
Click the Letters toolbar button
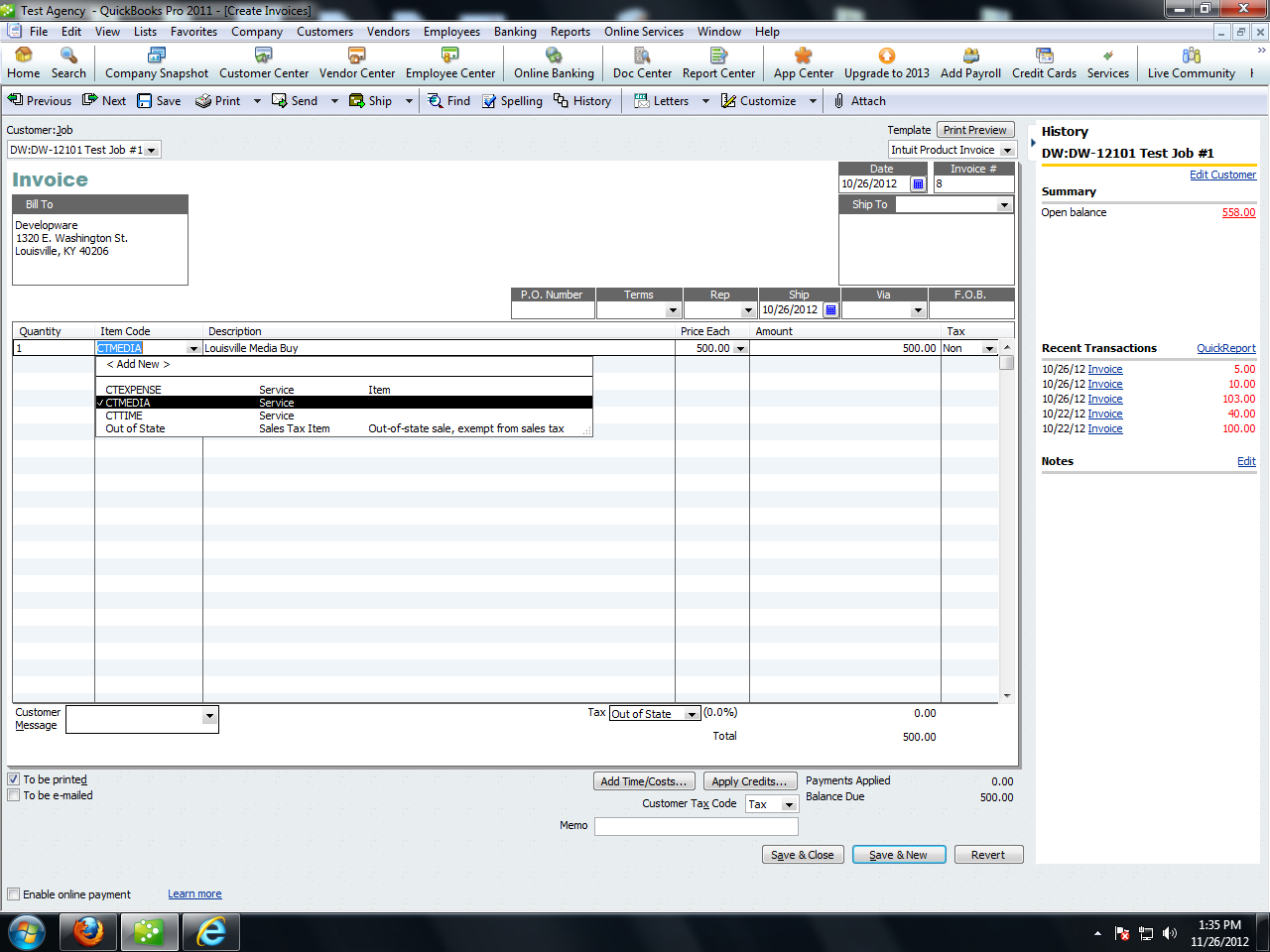click(662, 100)
